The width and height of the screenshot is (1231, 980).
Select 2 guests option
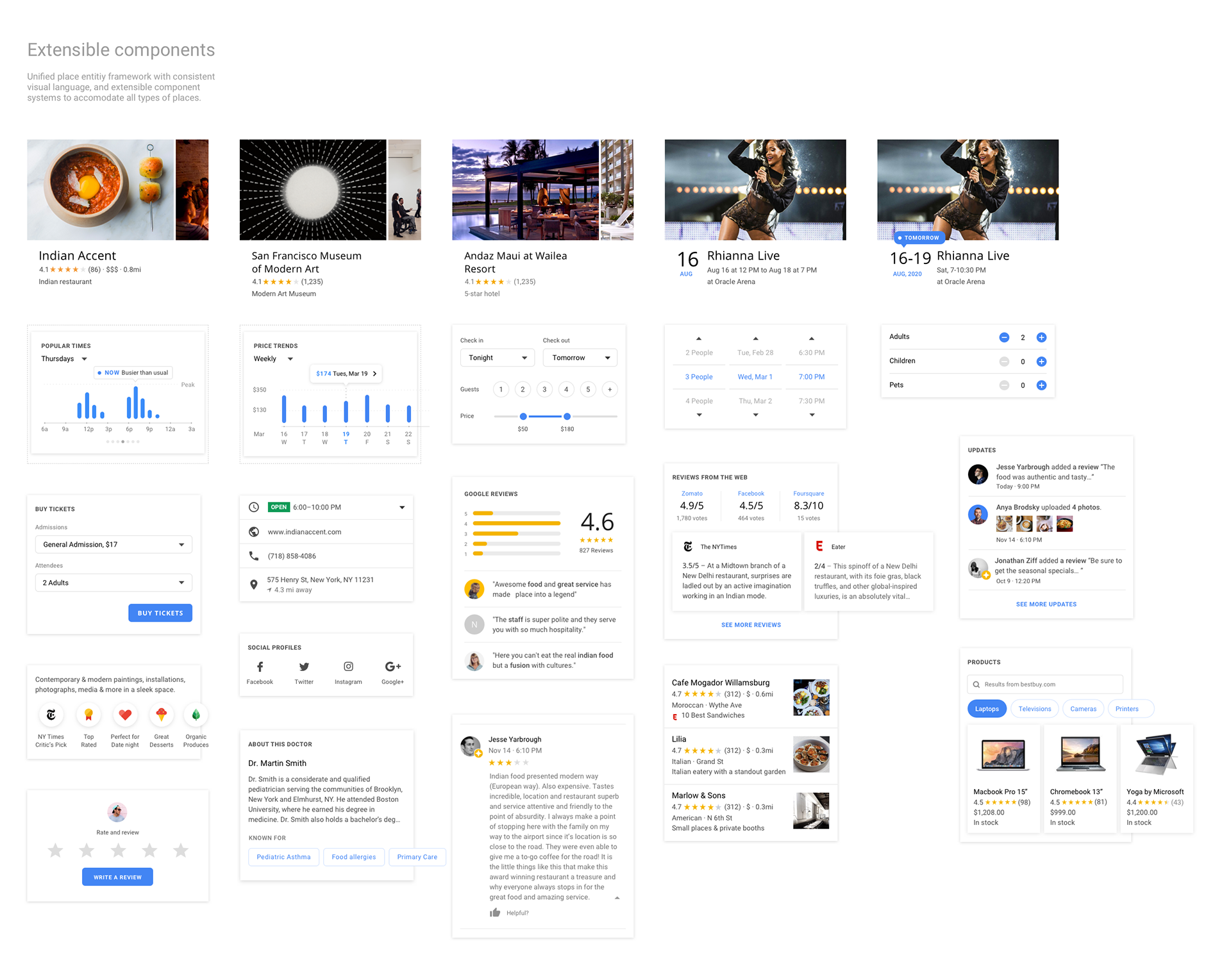point(523,389)
